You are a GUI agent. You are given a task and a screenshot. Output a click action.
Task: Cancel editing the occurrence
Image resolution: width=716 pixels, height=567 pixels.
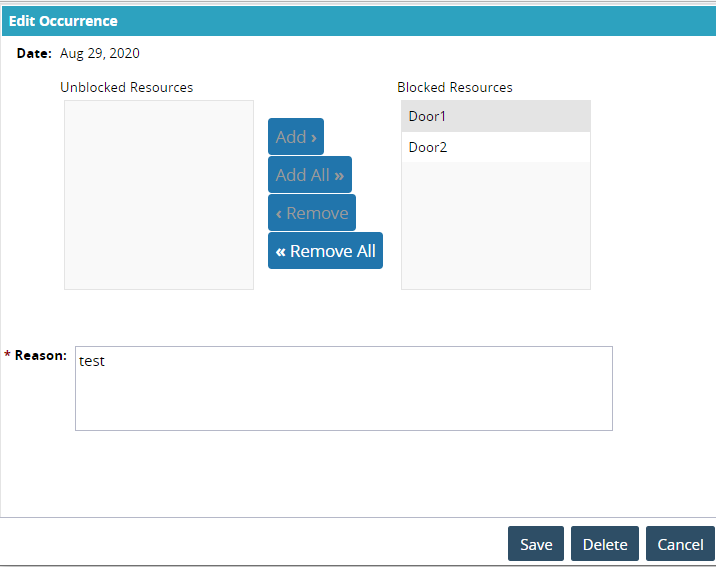point(680,544)
